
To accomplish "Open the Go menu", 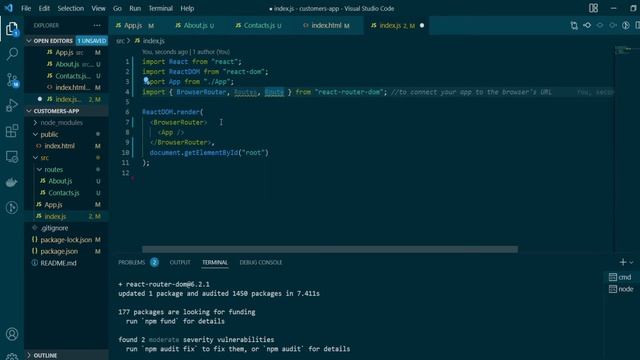I will [118, 8].
